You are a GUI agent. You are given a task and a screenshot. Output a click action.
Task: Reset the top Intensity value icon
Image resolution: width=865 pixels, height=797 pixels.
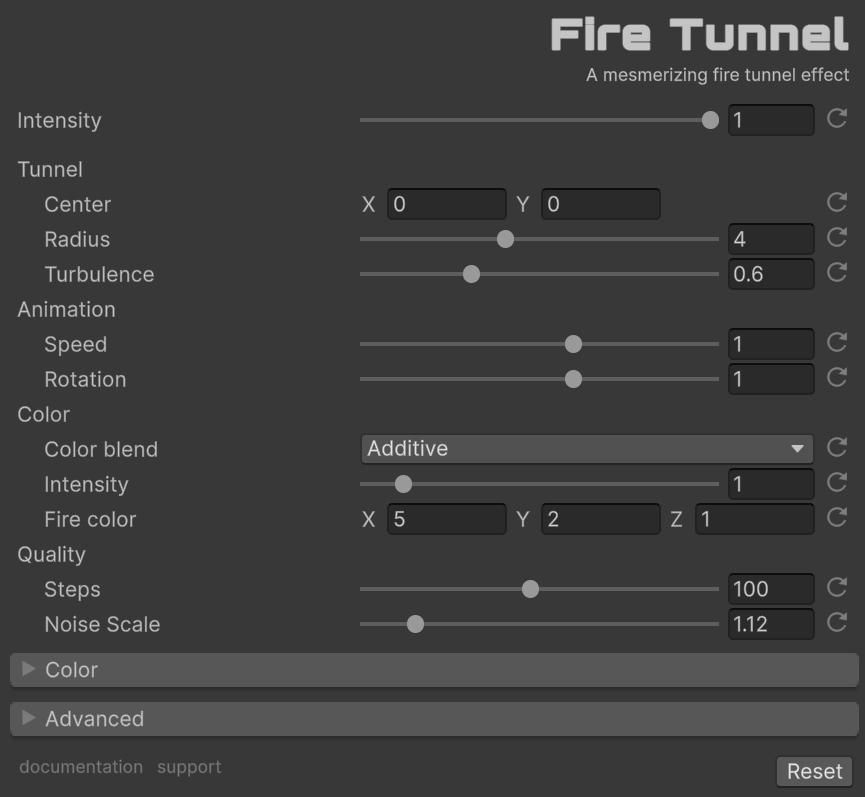[x=837, y=120]
